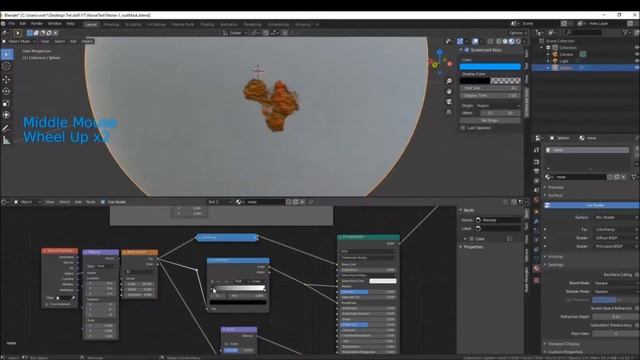Switch to solid viewport shading mode
Viewport: 640px width, 360px height.
pos(505,41)
